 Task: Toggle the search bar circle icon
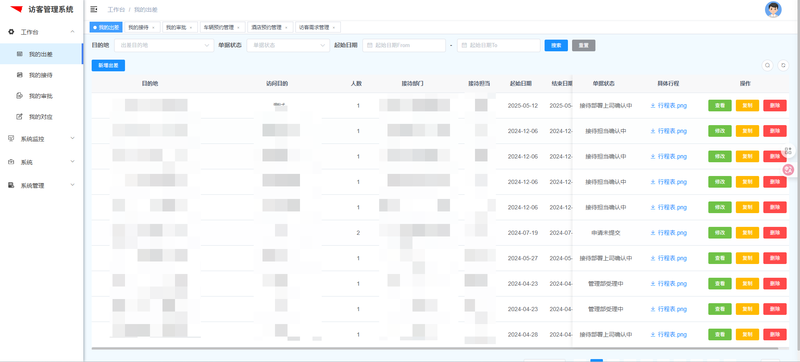pos(767,65)
